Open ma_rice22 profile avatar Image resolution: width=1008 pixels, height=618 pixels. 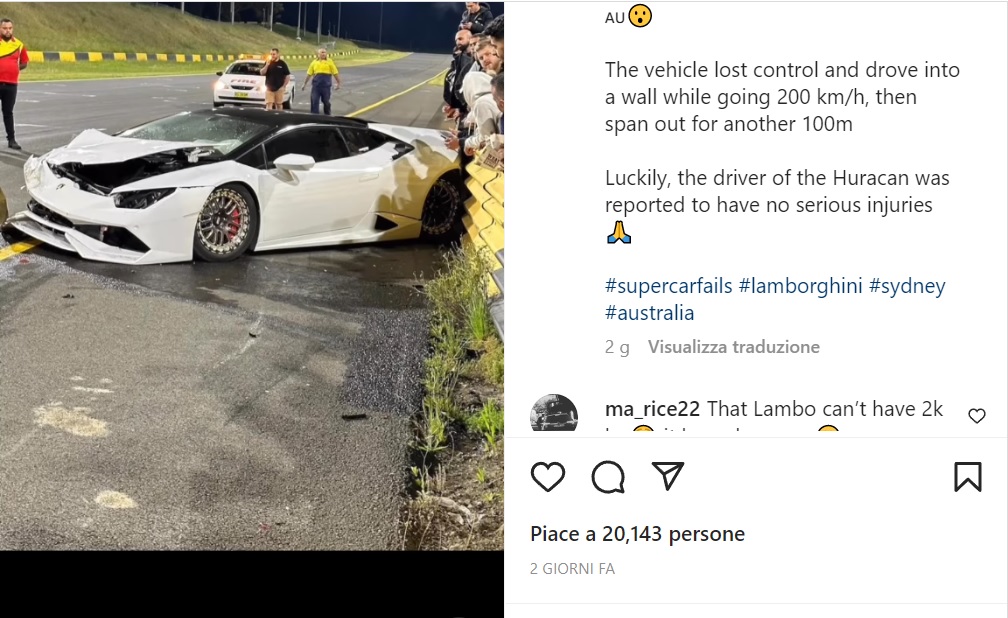click(554, 412)
